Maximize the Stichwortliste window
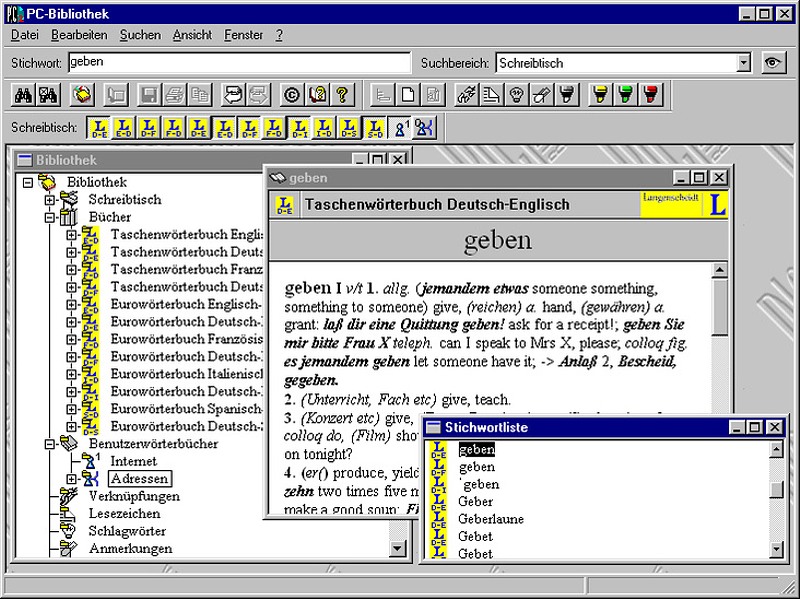The height and width of the screenshot is (599, 800). (x=755, y=427)
